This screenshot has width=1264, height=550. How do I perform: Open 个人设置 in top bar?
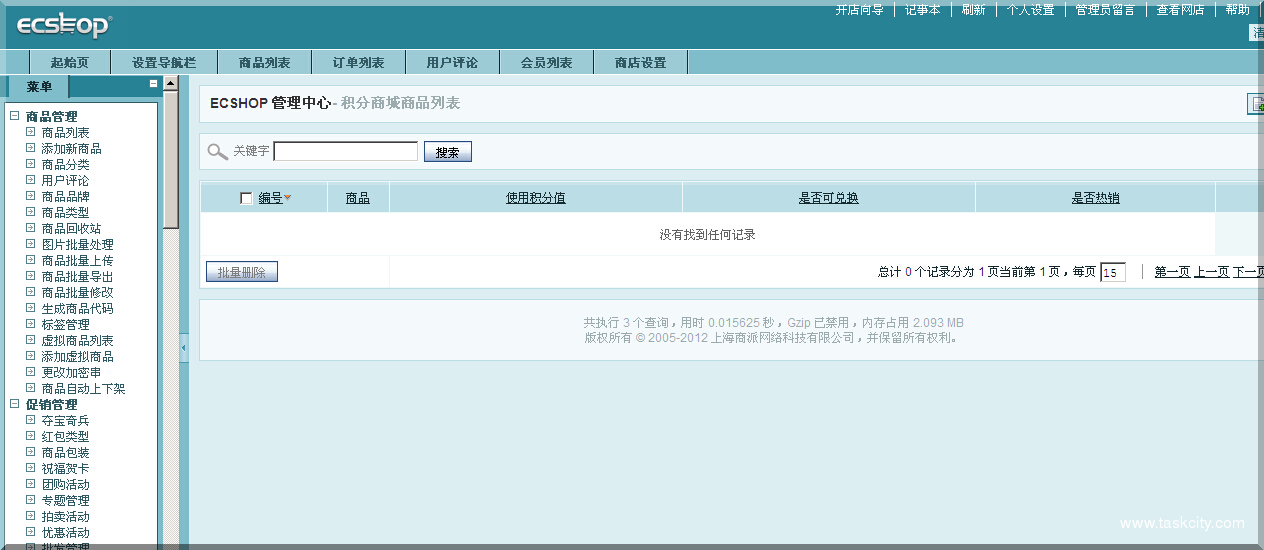[x=1030, y=10]
